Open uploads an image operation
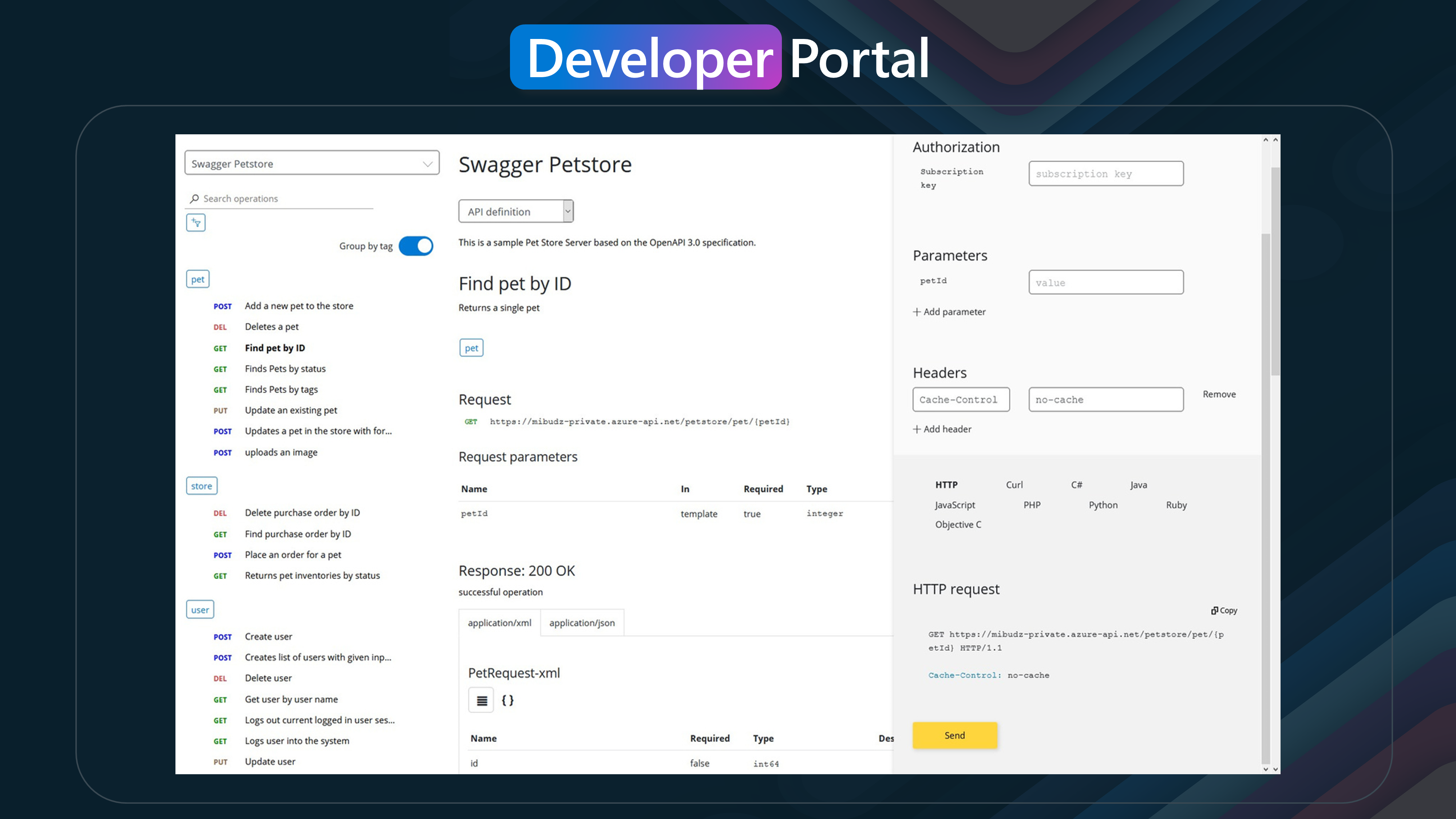 point(281,453)
